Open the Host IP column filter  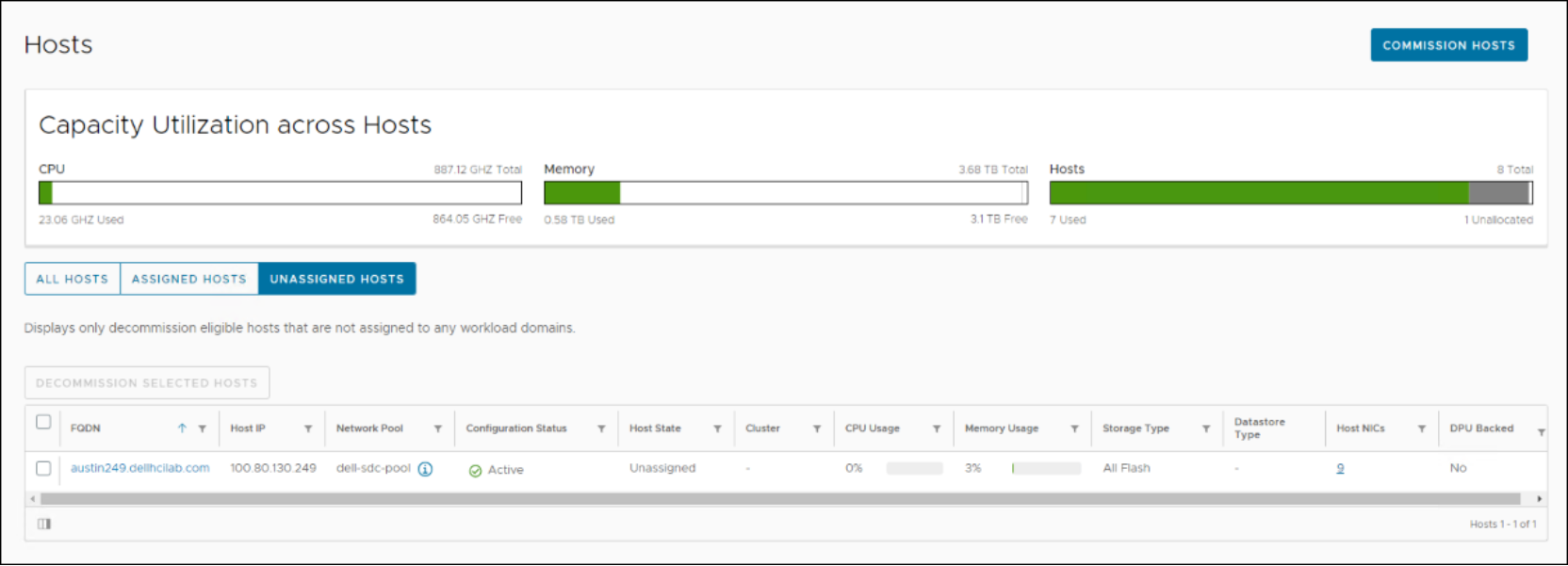coord(308,429)
